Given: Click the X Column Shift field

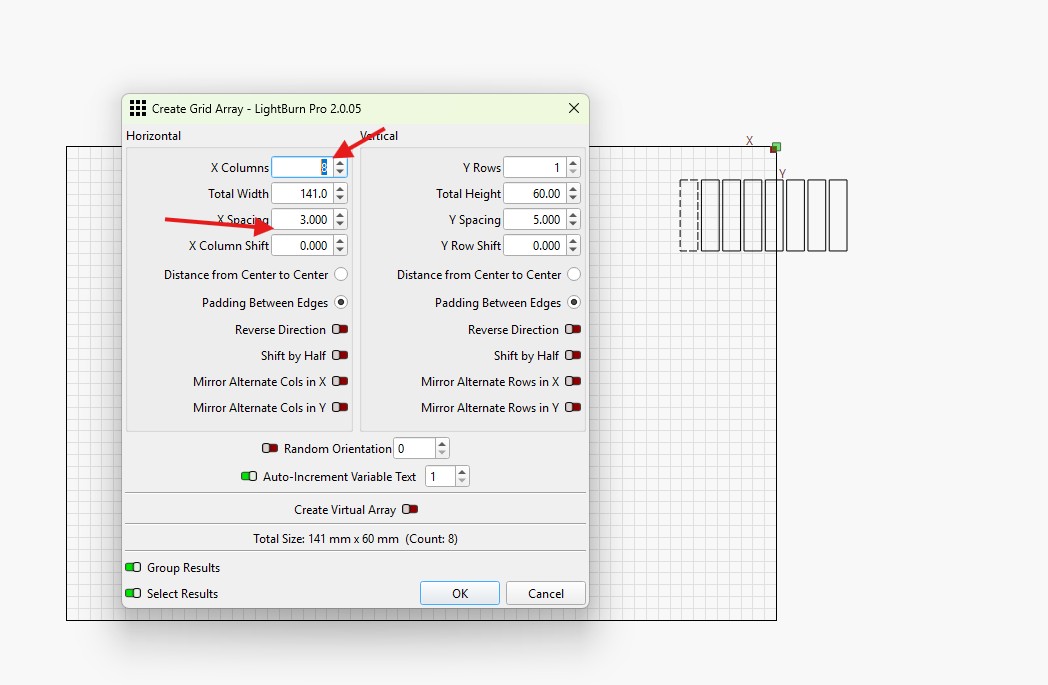Looking at the screenshot, I should tap(302, 245).
